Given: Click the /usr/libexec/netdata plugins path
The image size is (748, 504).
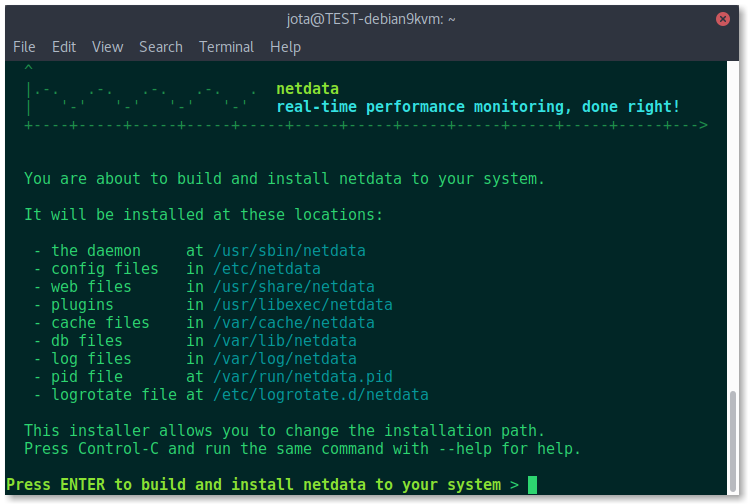Looking at the screenshot, I should 303,305.
